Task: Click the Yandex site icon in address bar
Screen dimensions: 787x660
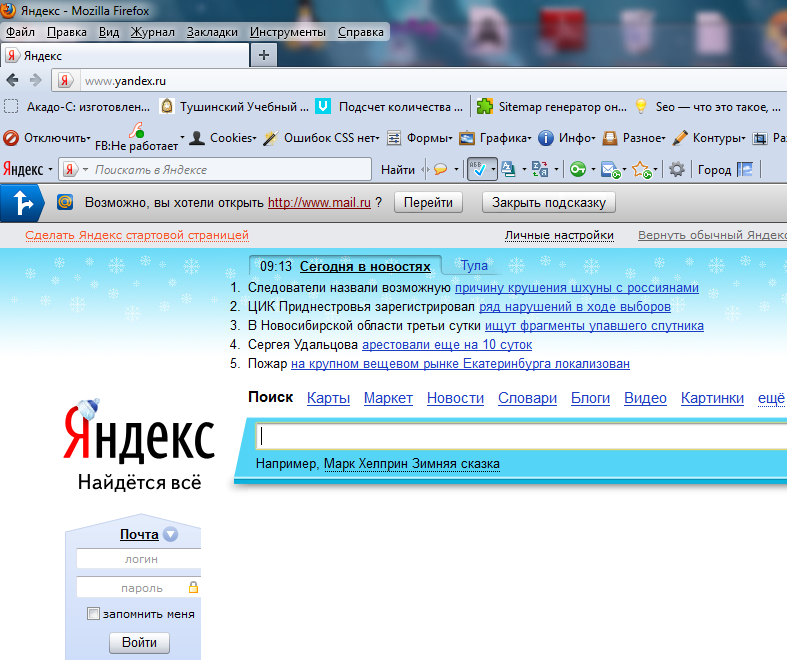Action: pyautogui.click(x=65, y=80)
